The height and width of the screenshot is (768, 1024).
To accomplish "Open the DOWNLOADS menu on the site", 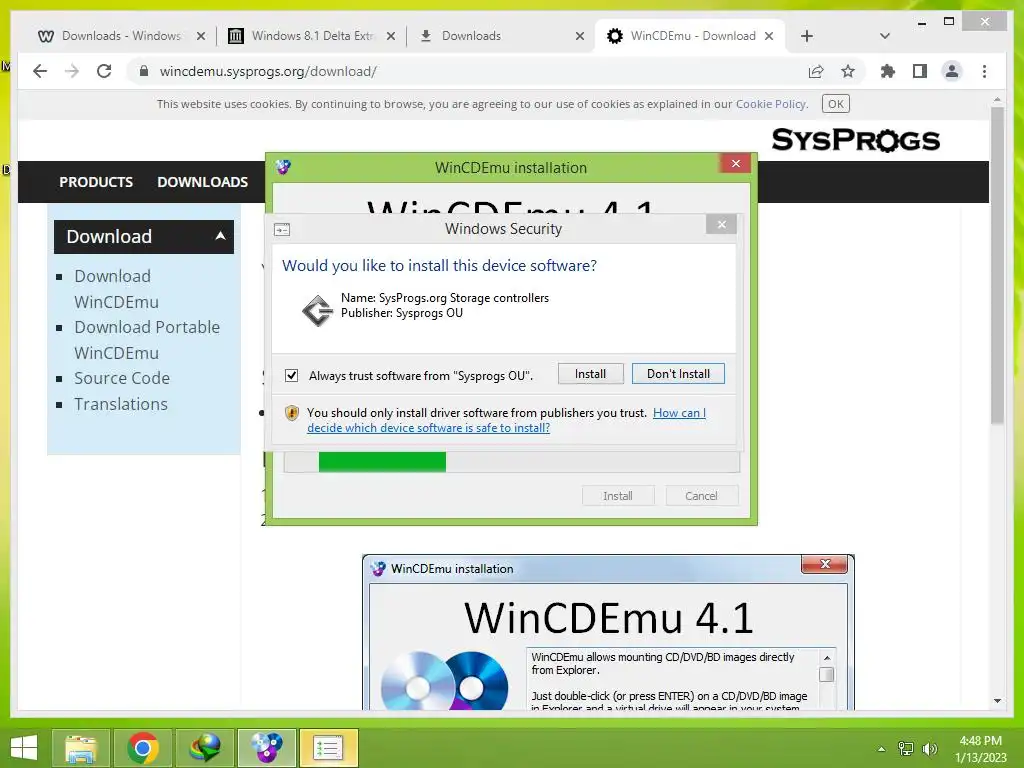I will point(202,182).
